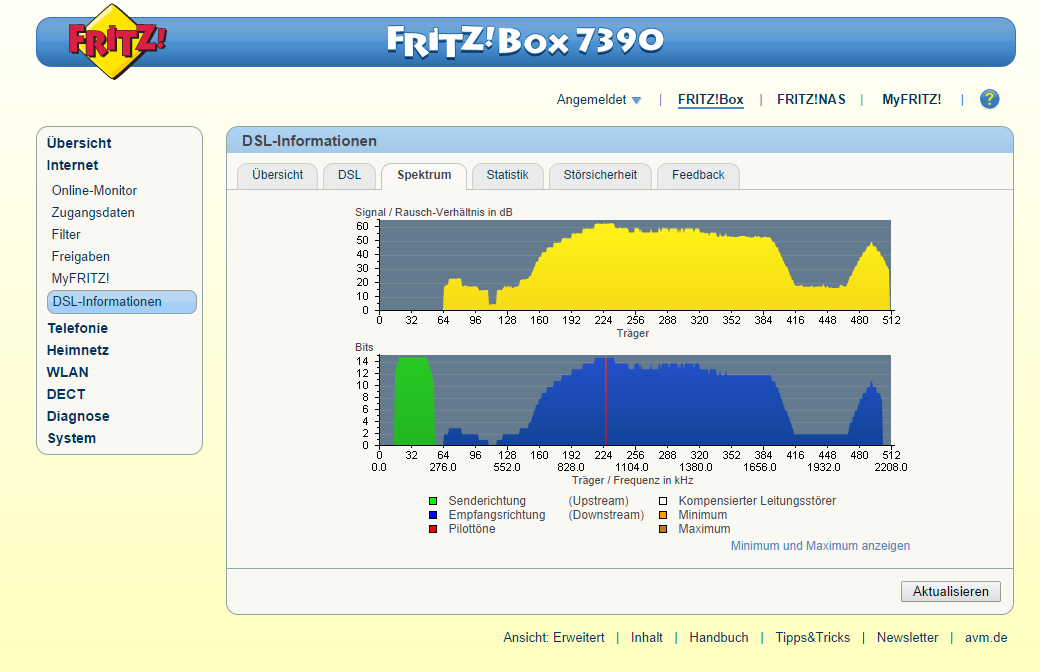The width and height of the screenshot is (1040, 672).
Task: Open the Handbuch footer link
Action: pyautogui.click(x=718, y=638)
